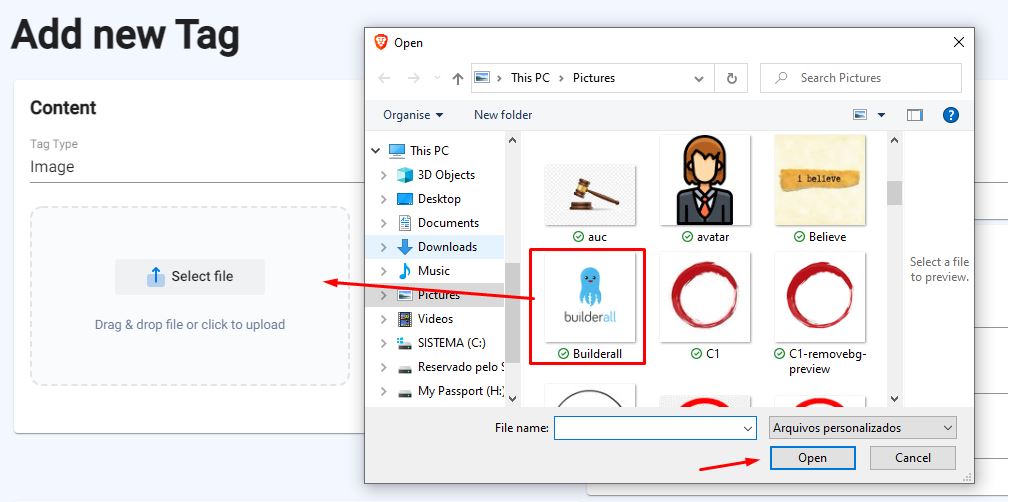Click Select file button on page
The width and height of the screenshot is (1014, 502).
point(190,277)
